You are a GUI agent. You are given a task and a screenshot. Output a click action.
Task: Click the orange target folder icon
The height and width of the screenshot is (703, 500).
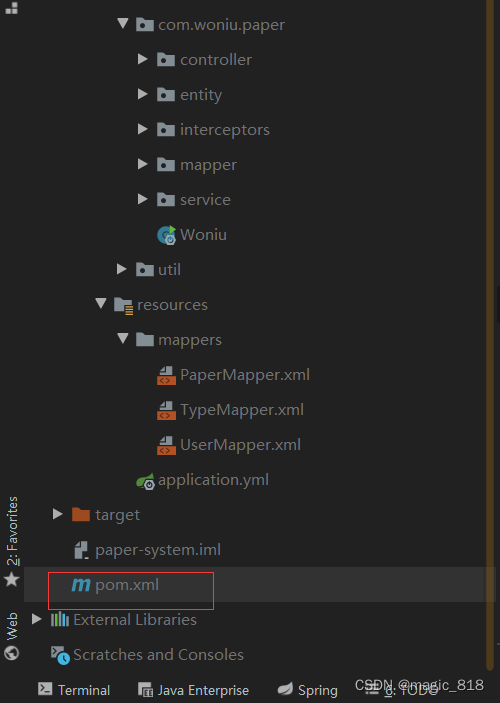(81, 514)
